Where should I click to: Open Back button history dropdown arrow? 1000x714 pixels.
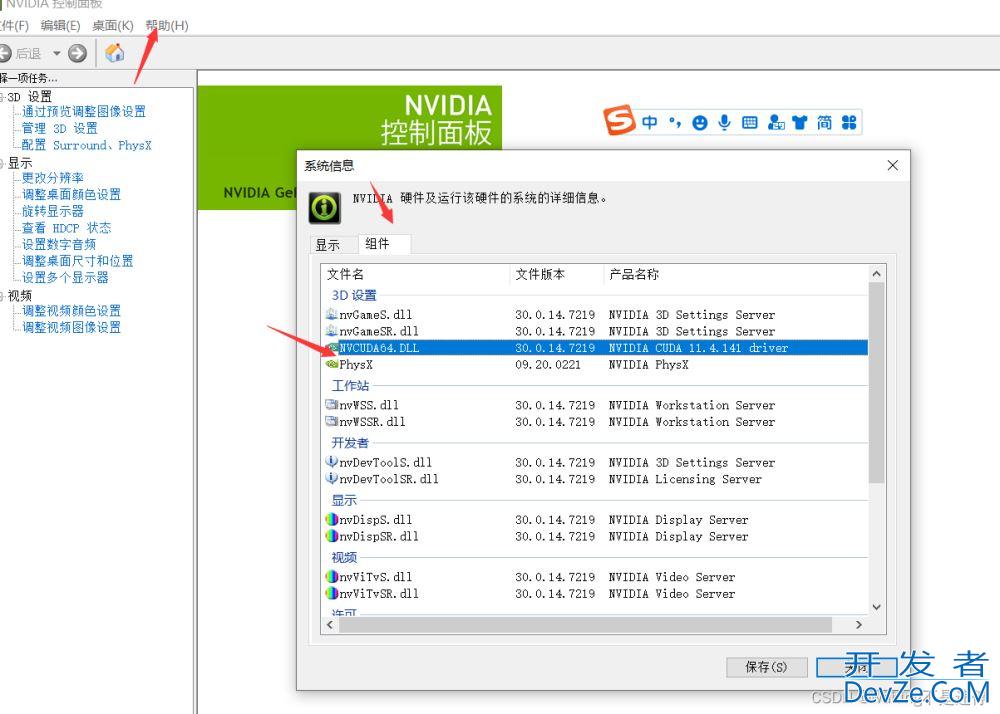click(57, 54)
